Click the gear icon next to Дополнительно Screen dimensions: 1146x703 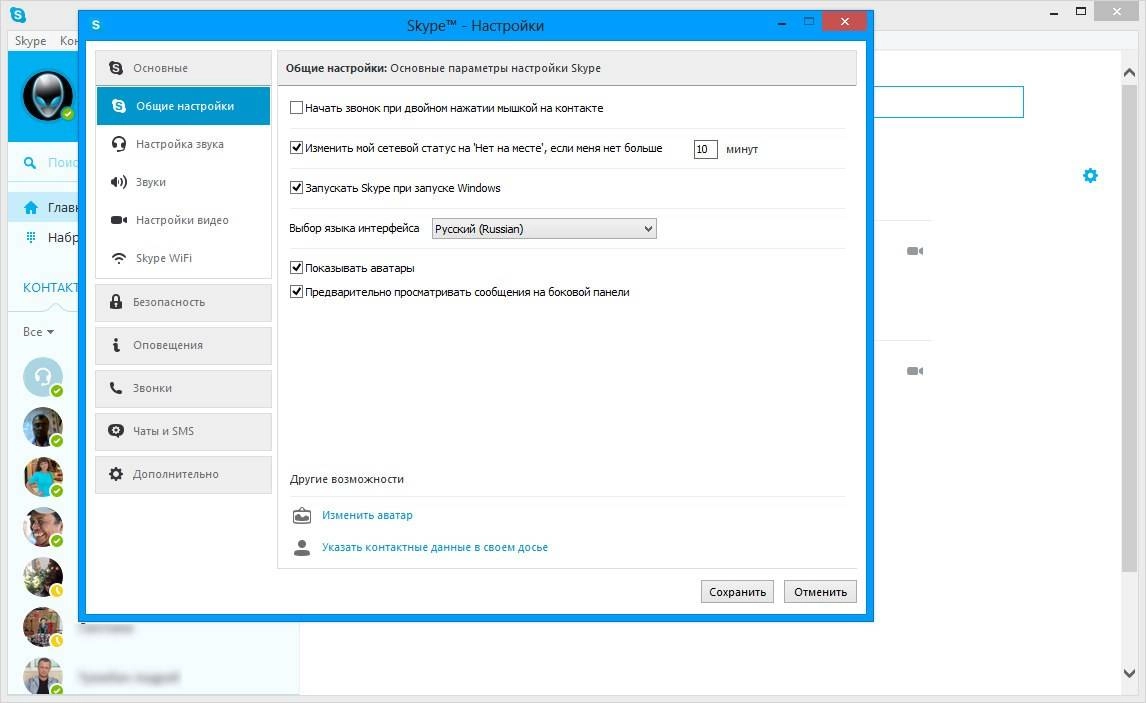(x=115, y=474)
